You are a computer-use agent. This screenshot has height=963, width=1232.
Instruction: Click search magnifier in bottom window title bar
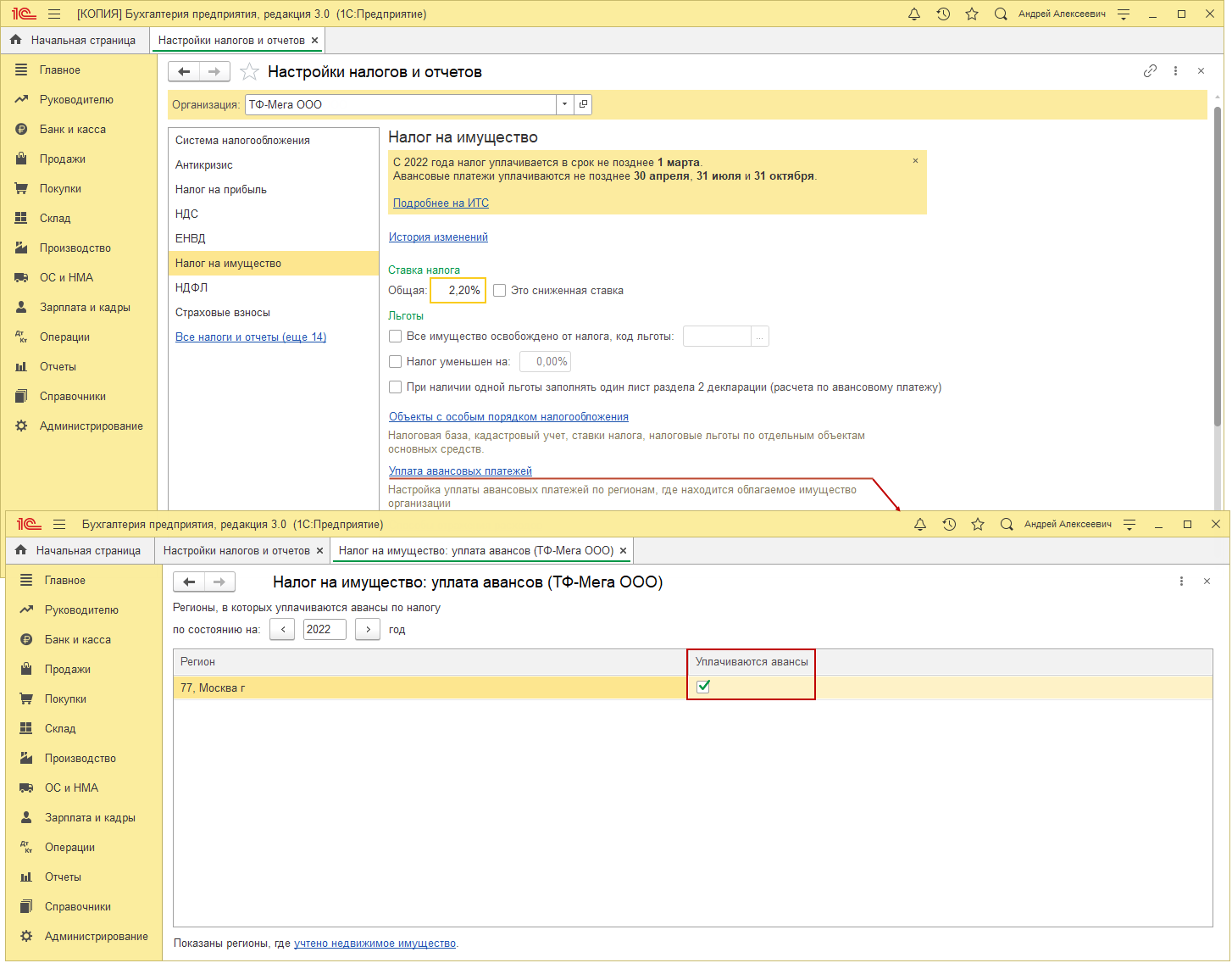[x=1007, y=525]
